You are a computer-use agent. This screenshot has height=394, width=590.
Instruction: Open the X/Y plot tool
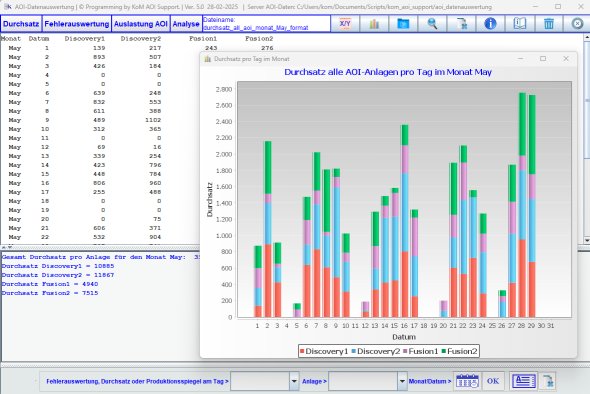(345, 24)
